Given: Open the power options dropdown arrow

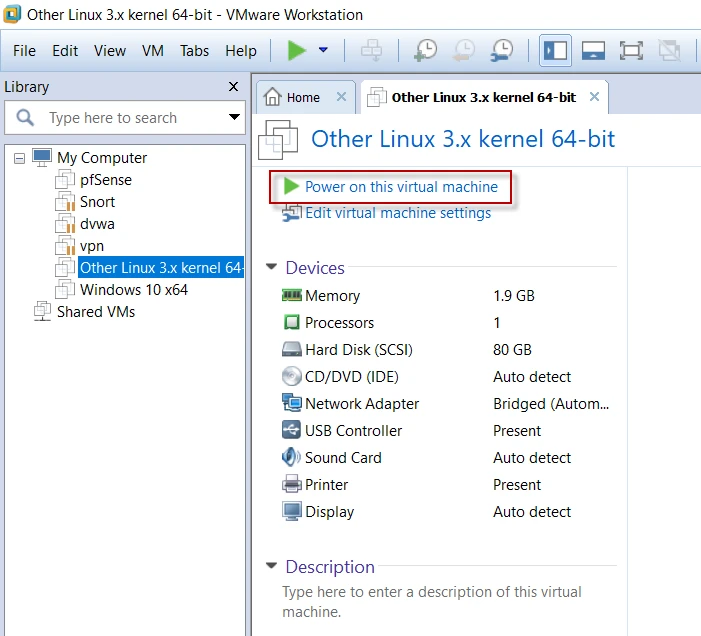Looking at the screenshot, I should pos(323,50).
